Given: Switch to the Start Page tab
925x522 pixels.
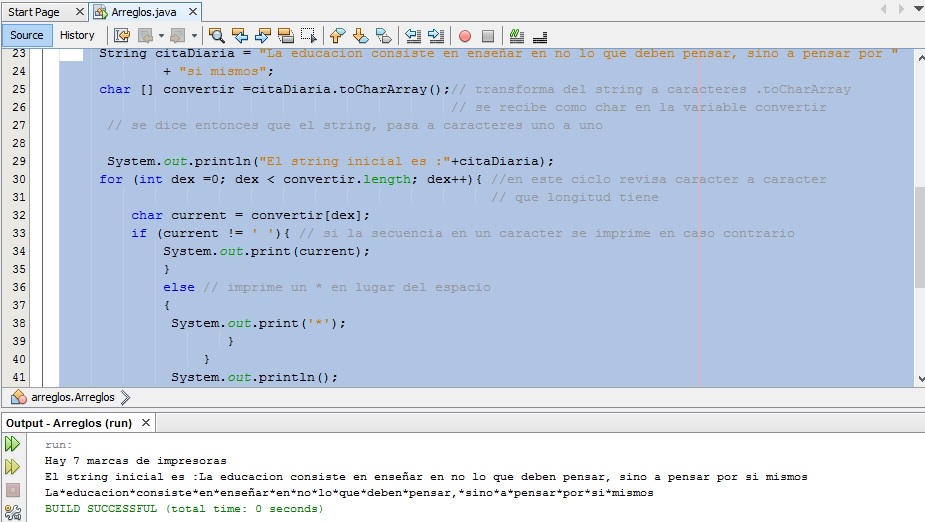Looking at the screenshot, I should click(x=34, y=12).
